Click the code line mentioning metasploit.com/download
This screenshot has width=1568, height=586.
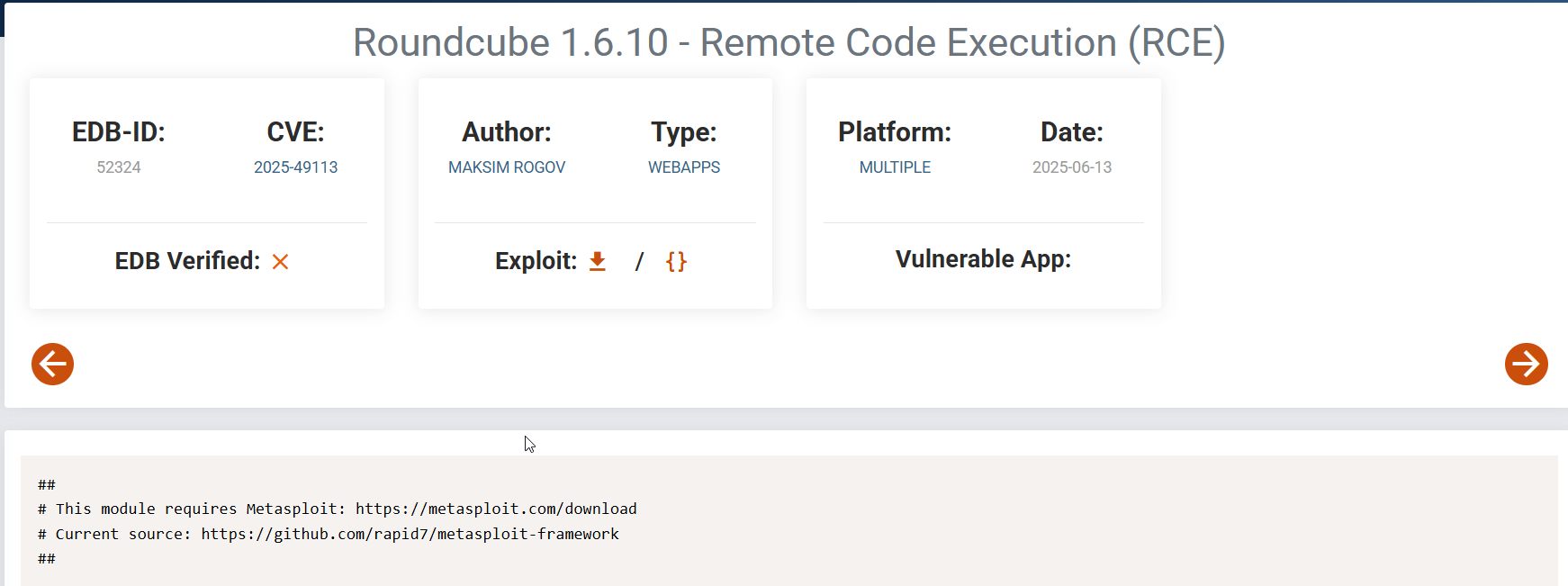tap(338, 509)
